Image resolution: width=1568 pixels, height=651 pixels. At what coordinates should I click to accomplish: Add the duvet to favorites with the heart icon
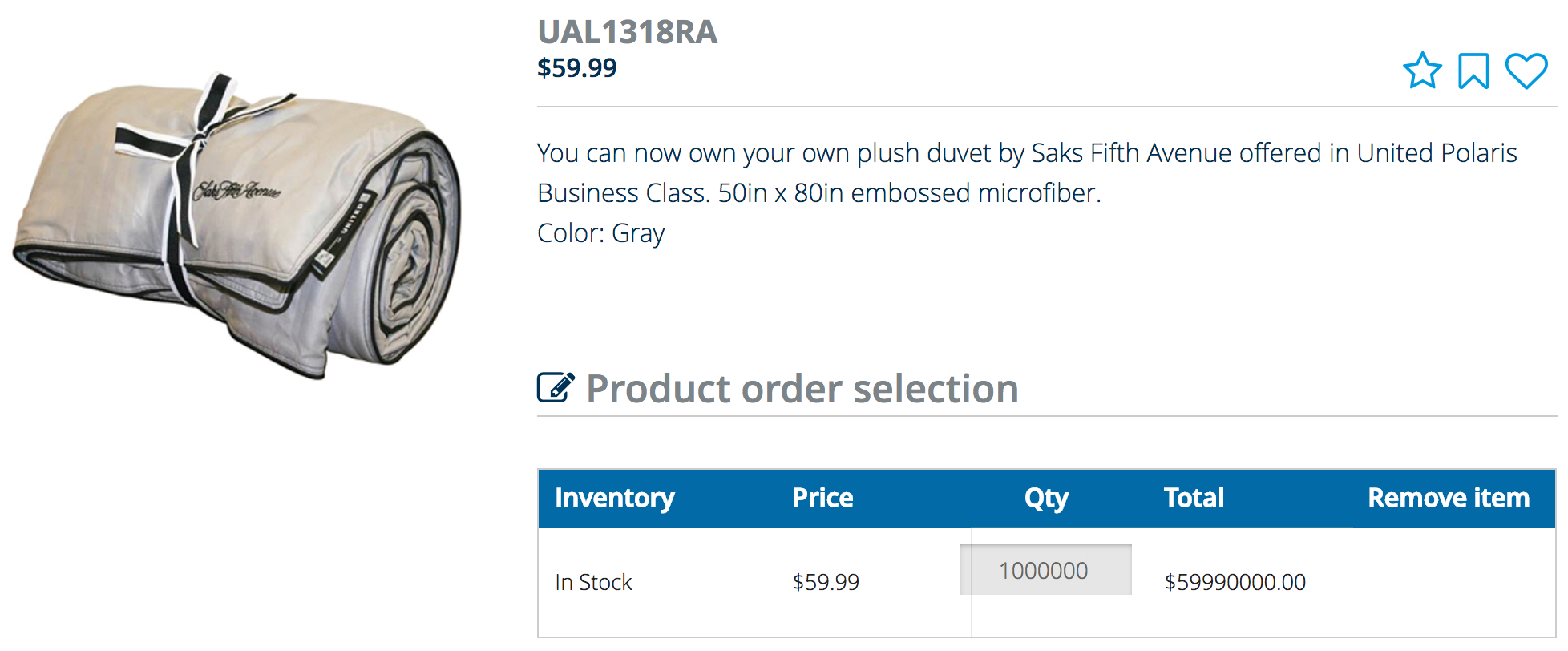[x=1526, y=71]
